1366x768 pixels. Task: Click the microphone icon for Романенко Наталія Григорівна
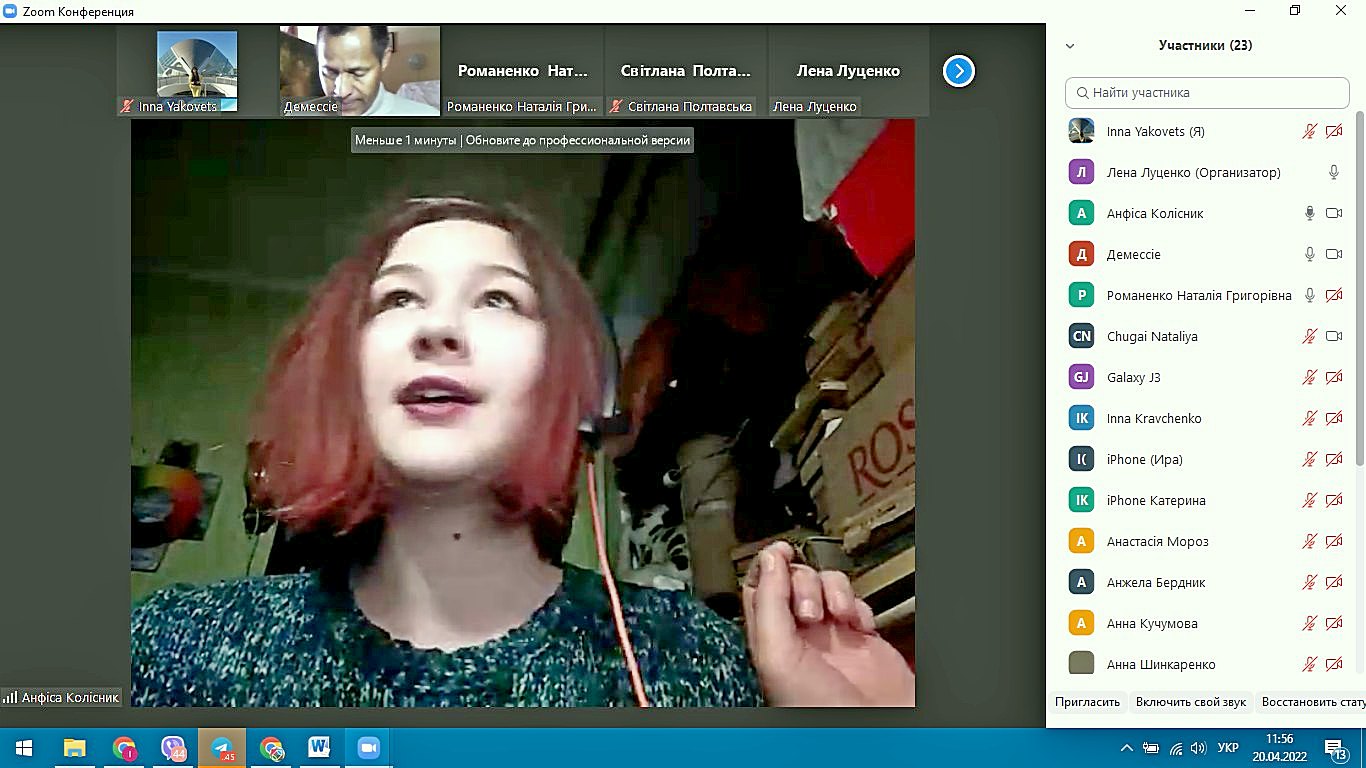[1309, 295]
